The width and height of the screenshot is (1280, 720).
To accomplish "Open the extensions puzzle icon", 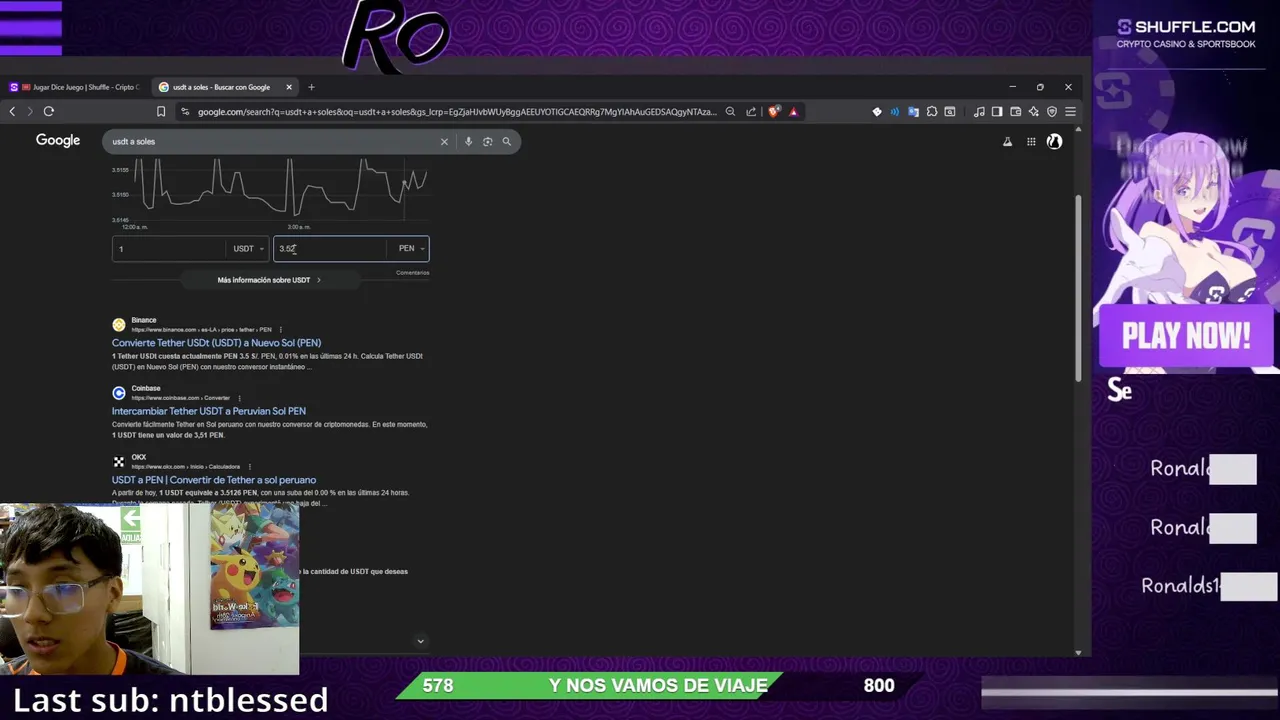I will coord(931,112).
